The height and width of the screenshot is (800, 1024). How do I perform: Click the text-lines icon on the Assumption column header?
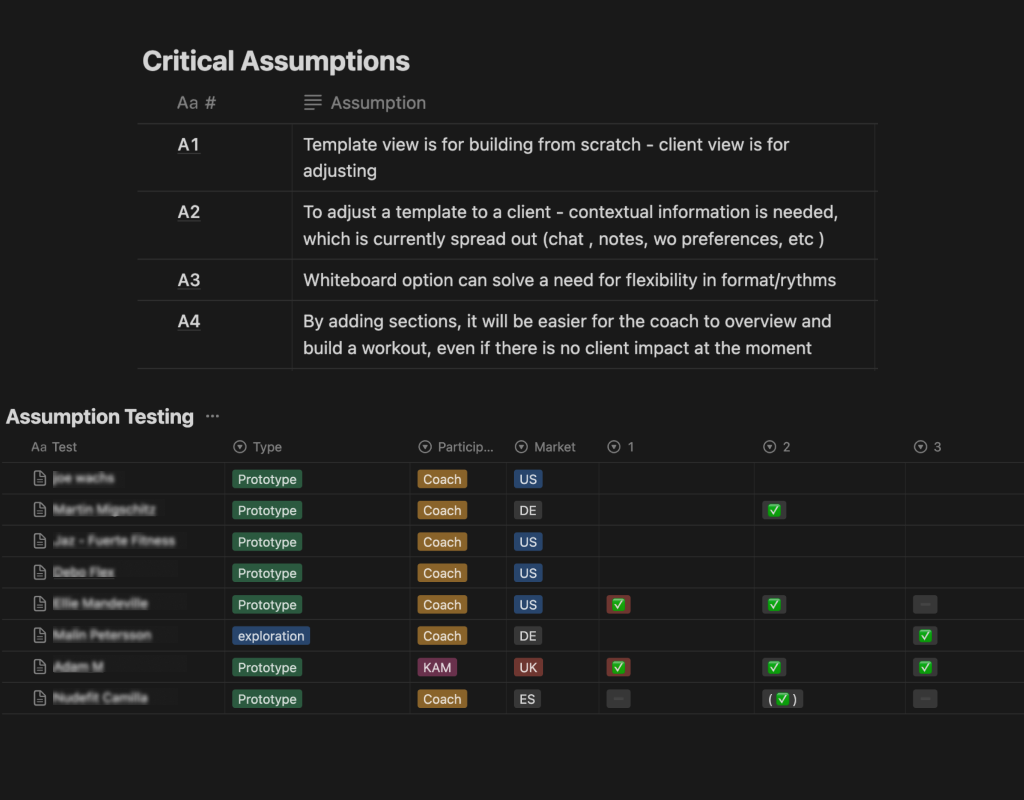pyautogui.click(x=313, y=103)
